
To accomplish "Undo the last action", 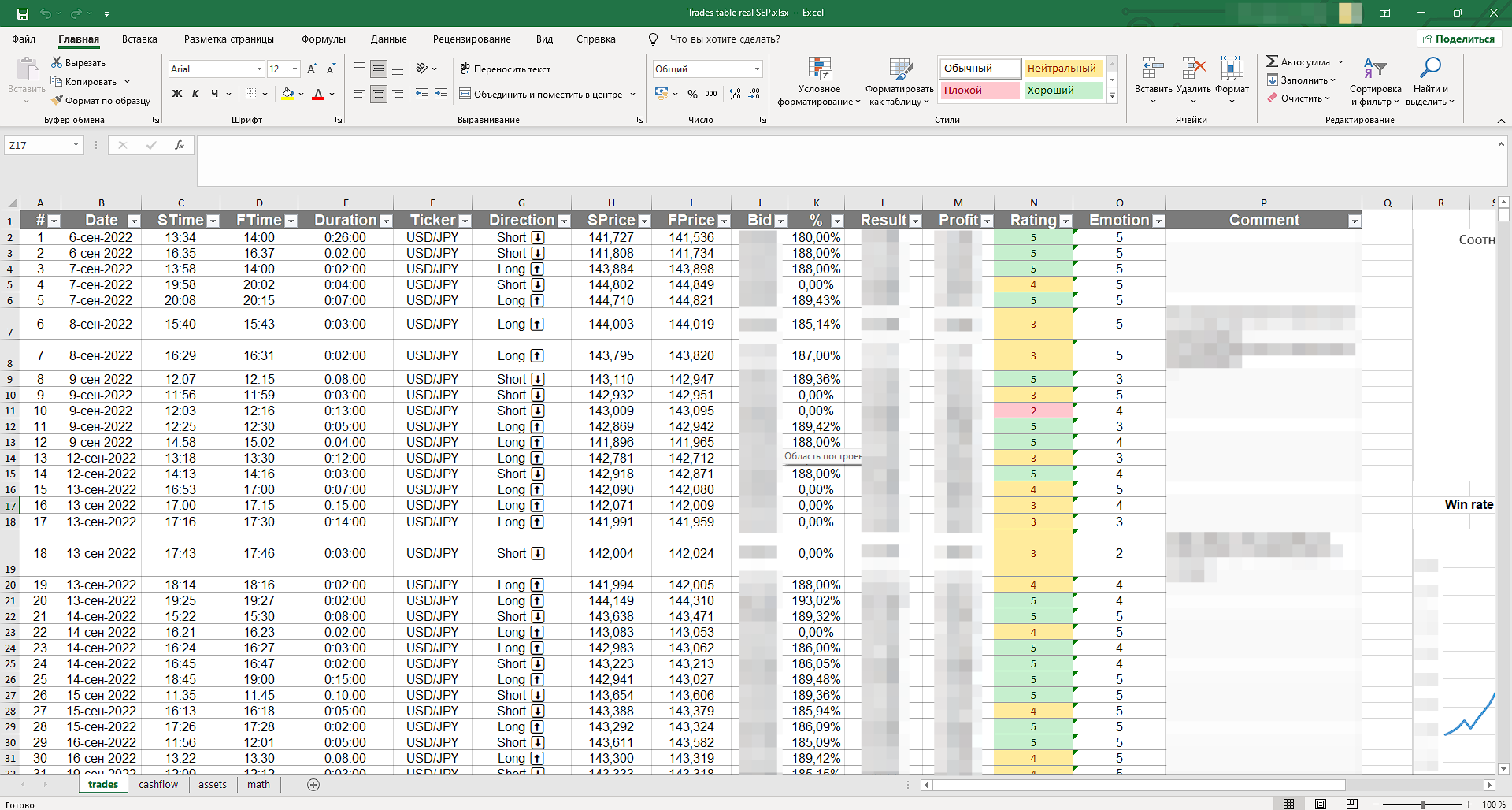I will (x=46, y=13).
